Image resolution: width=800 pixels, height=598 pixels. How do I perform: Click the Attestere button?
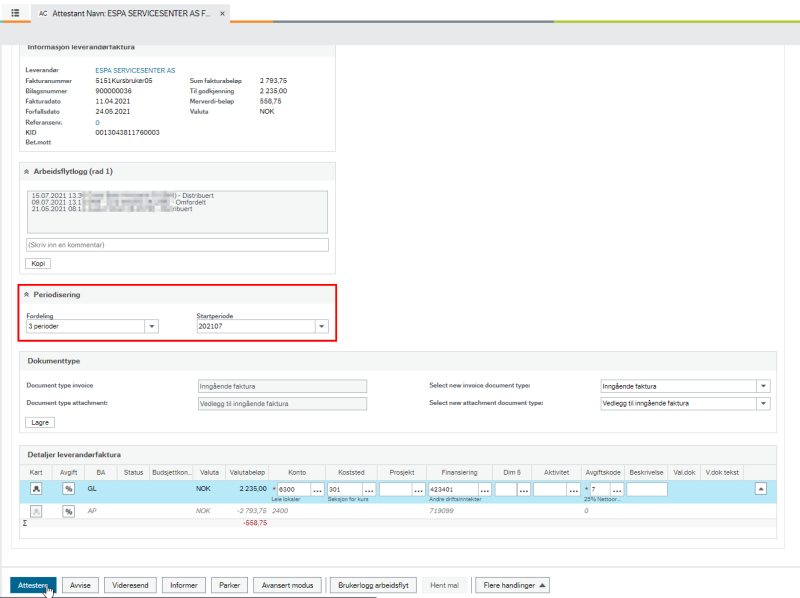coord(33,585)
